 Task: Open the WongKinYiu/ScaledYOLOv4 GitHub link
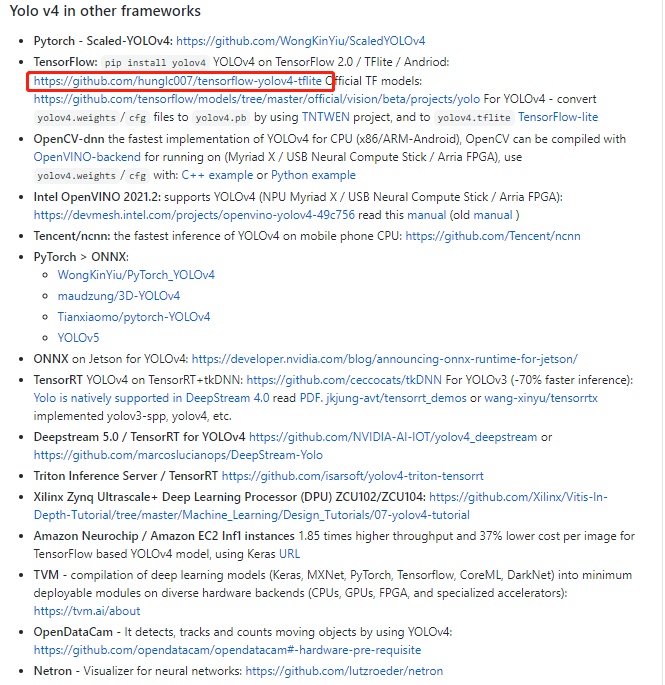point(300,41)
